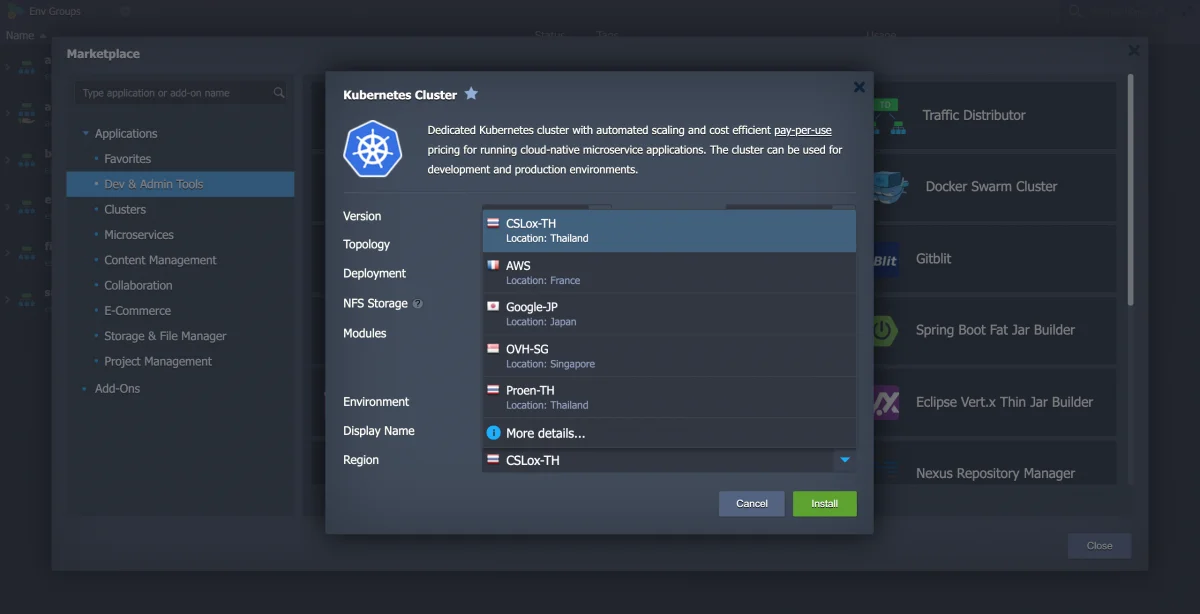
Task: Click the Eclipse Vert.x logo icon
Action: coord(886,403)
